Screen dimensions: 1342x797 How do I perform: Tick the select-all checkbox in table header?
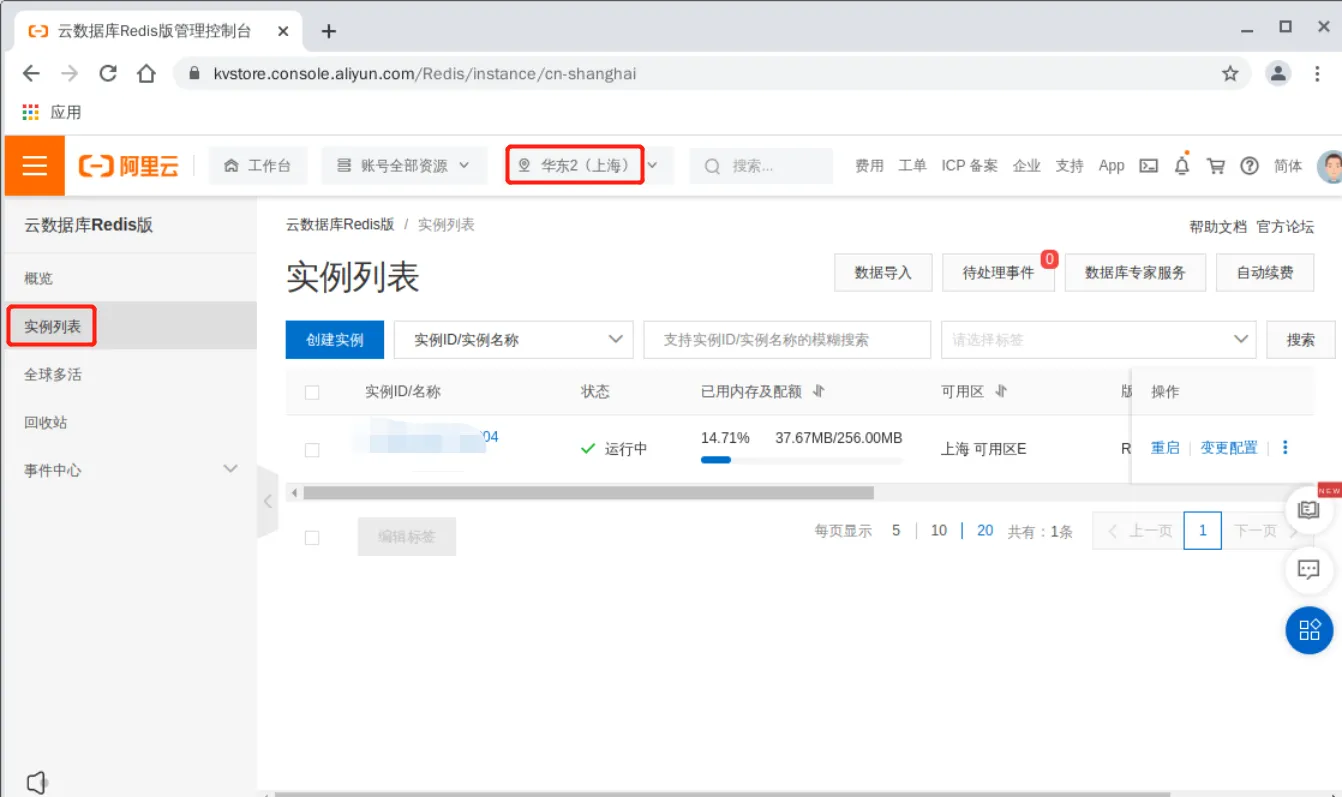pyautogui.click(x=312, y=392)
